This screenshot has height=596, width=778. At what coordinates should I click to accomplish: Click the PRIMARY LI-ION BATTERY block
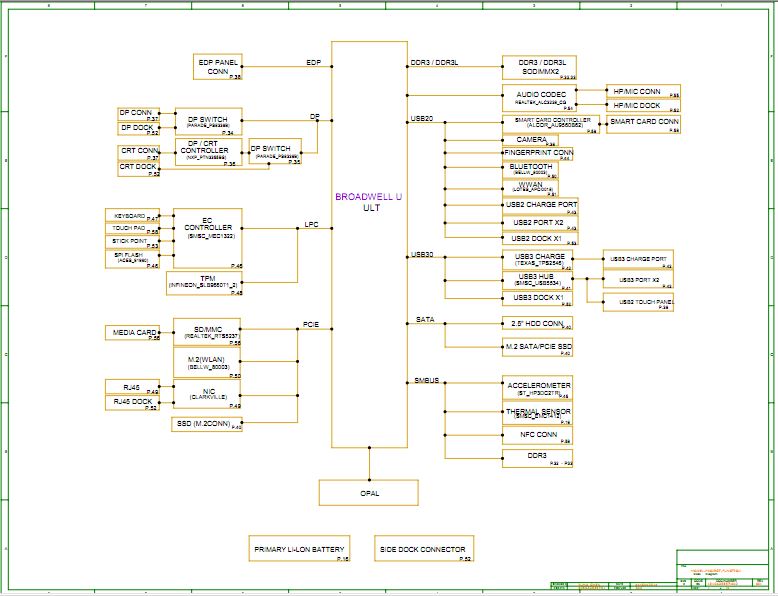[x=300, y=549]
